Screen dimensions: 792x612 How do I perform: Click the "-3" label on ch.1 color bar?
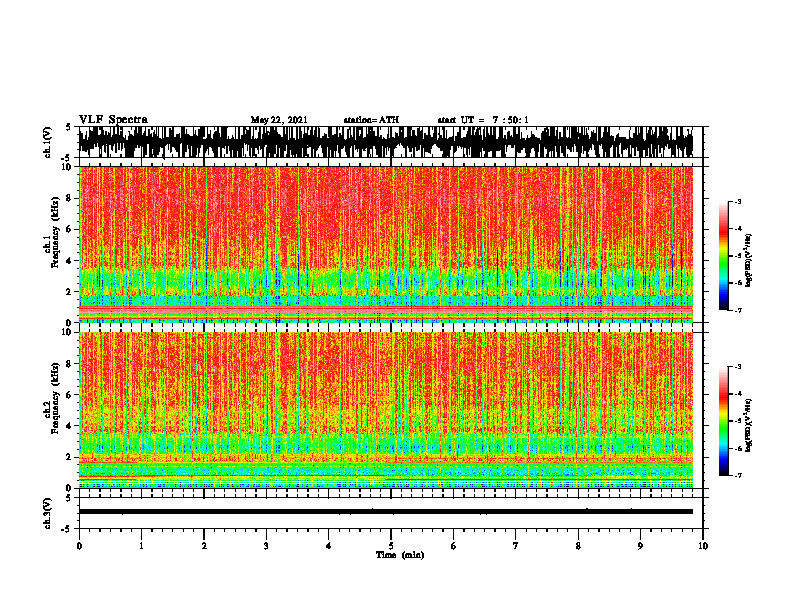(x=738, y=202)
